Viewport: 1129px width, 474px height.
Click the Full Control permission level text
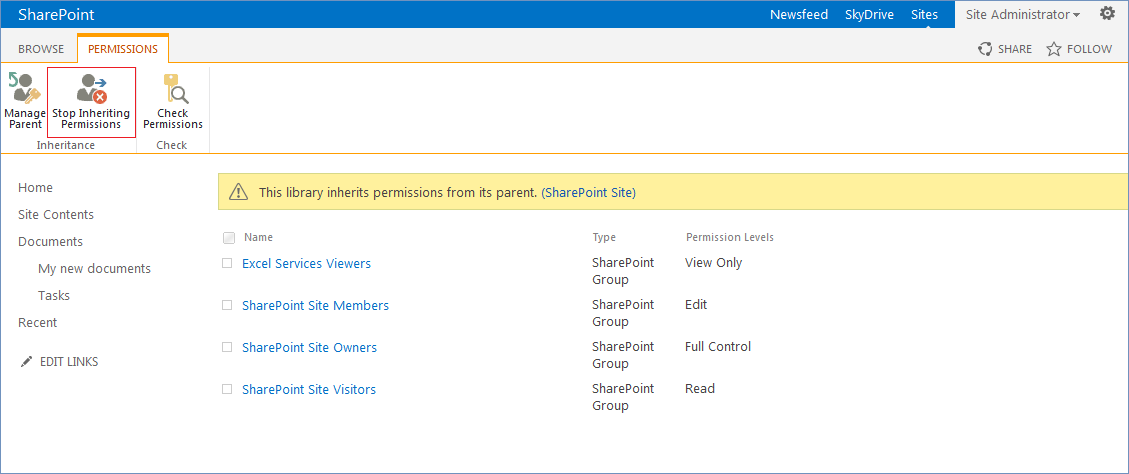(718, 346)
